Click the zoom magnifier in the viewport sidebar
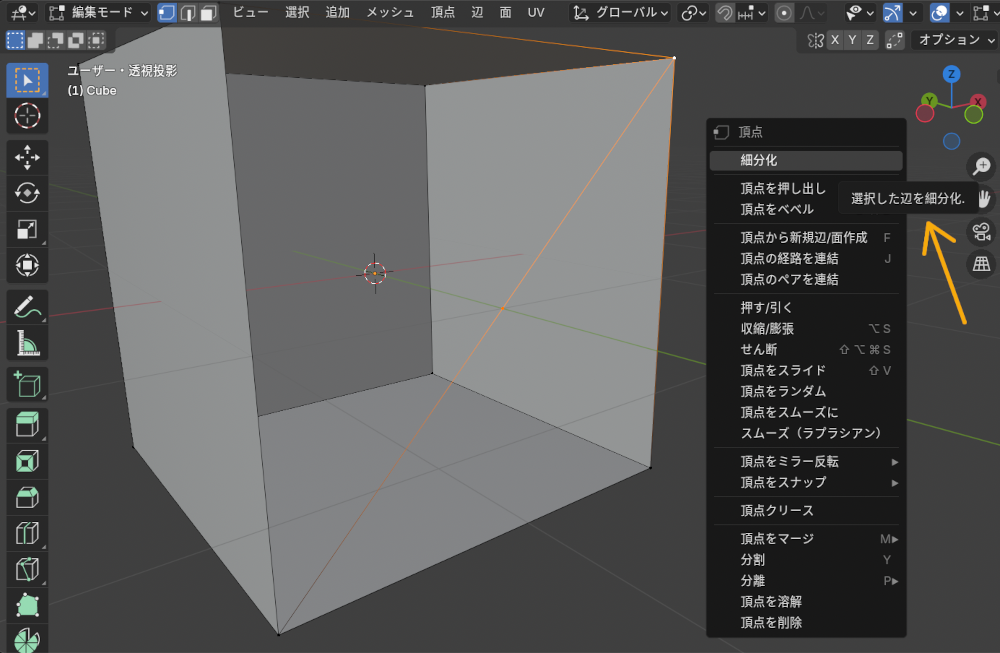Viewport: 1000px width, 653px height. [981, 166]
